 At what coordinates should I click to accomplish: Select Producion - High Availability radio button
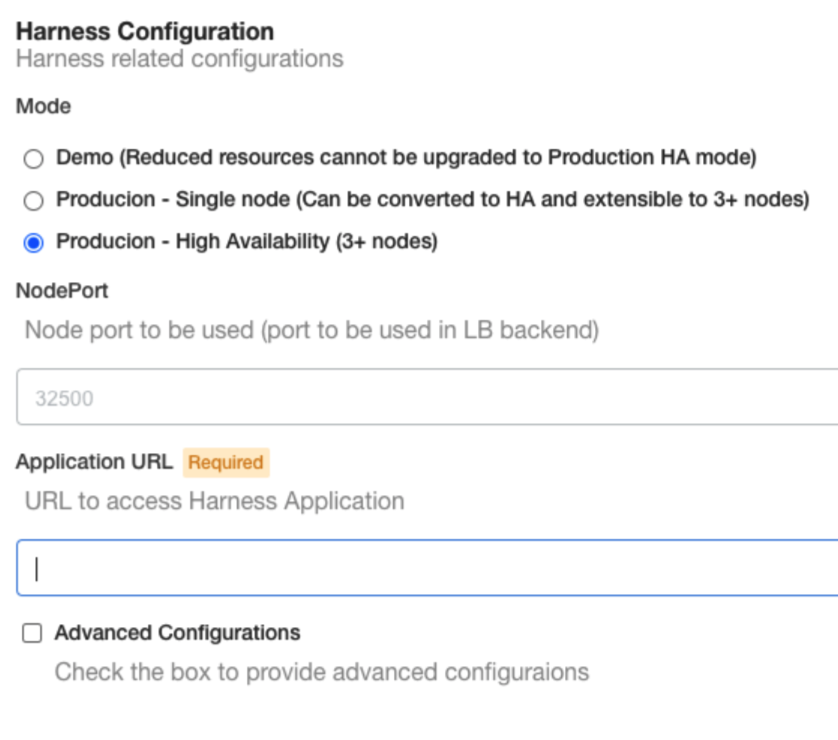click(33, 243)
